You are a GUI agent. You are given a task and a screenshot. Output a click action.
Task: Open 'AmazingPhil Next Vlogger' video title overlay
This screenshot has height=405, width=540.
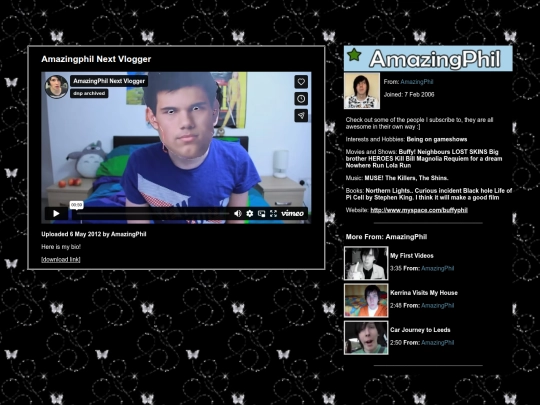(x=109, y=81)
